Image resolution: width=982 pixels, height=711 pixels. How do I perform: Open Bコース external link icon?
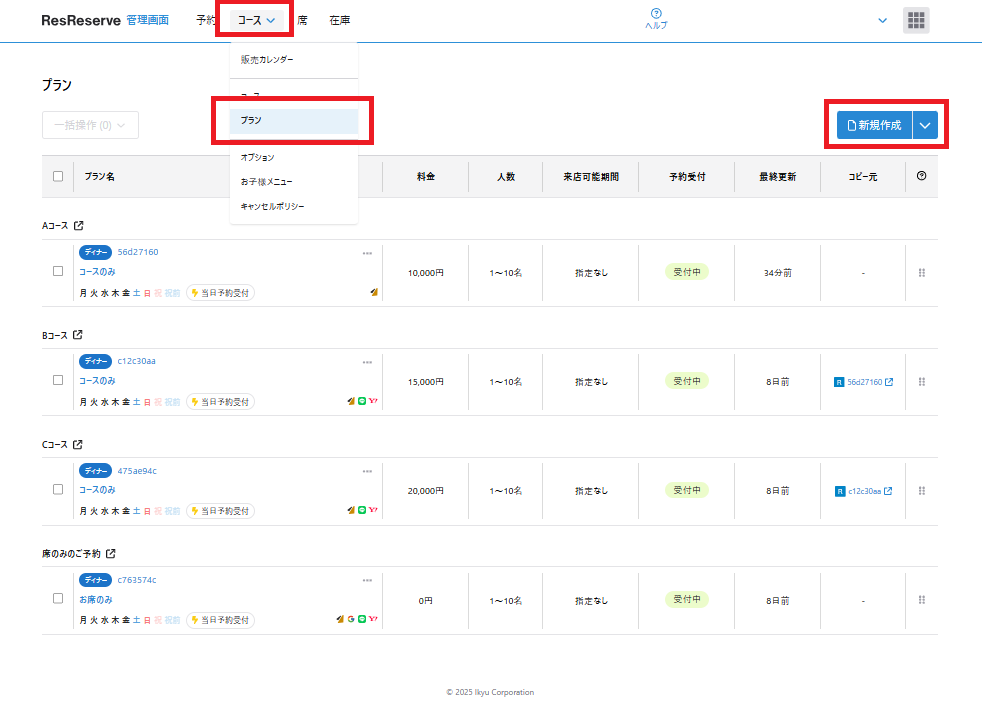point(78,335)
